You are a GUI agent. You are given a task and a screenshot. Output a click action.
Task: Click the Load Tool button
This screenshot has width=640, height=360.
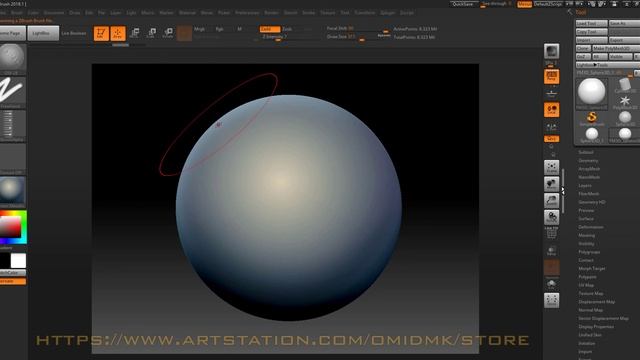(x=591, y=23)
